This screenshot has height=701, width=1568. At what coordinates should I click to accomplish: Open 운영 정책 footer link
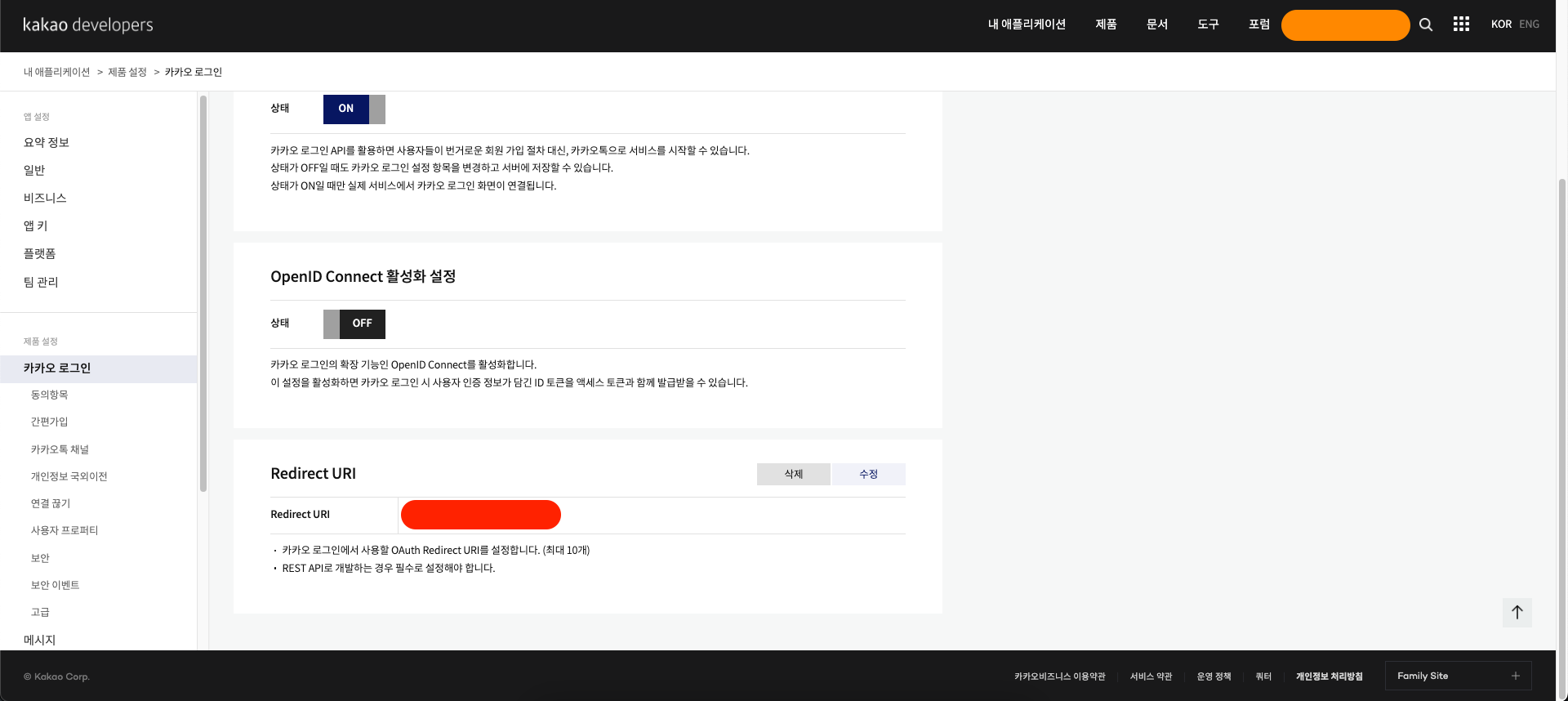1214,676
